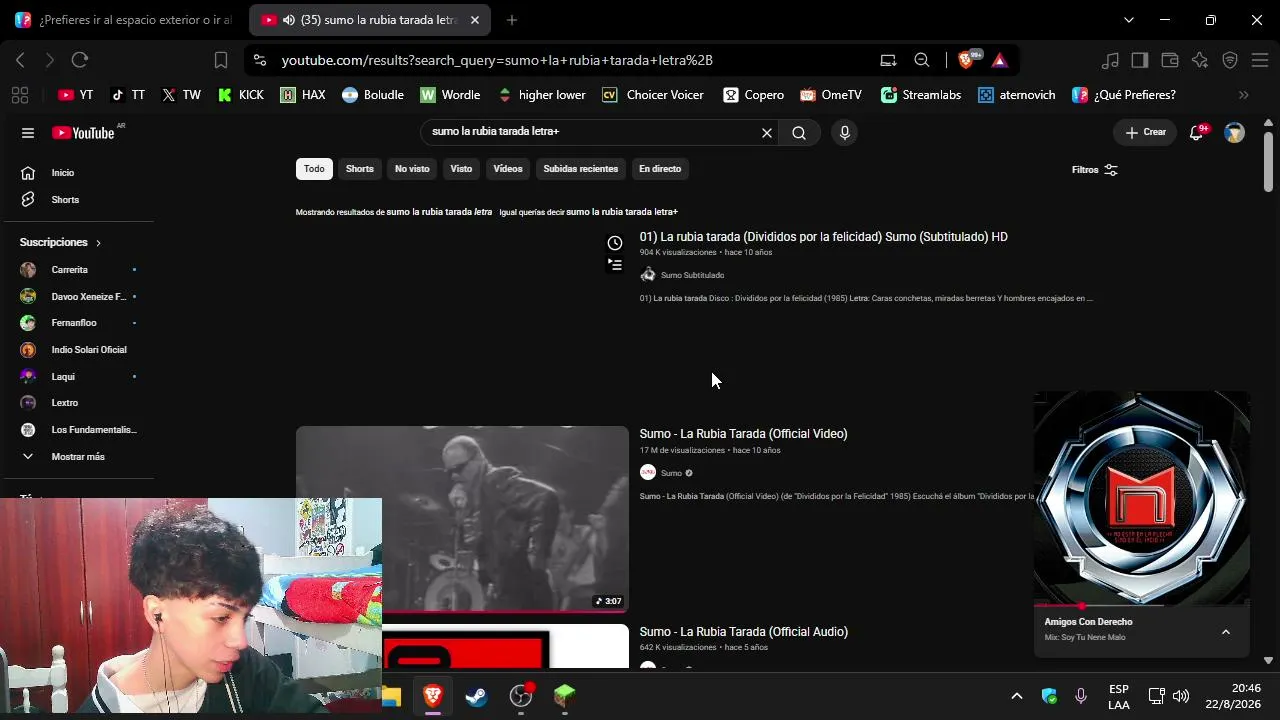Show more bookmarks with the double chevron
This screenshot has height=720, width=1280.
(1244, 95)
